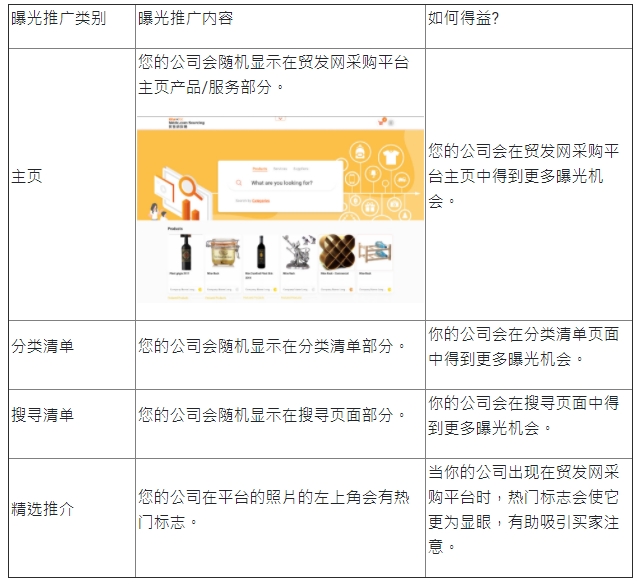
Task: Click the 'Products' heading above product cards
Action: click(175, 229)
